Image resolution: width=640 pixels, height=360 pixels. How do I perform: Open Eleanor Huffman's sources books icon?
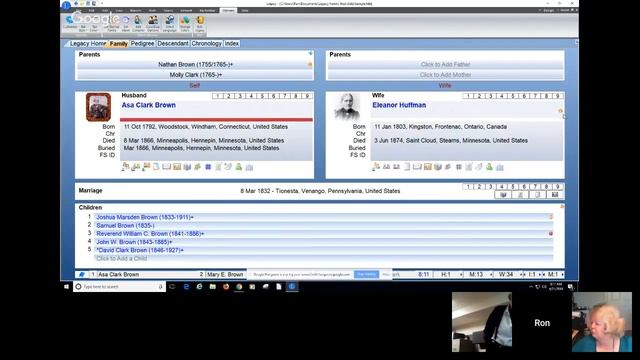coord(438,167)
